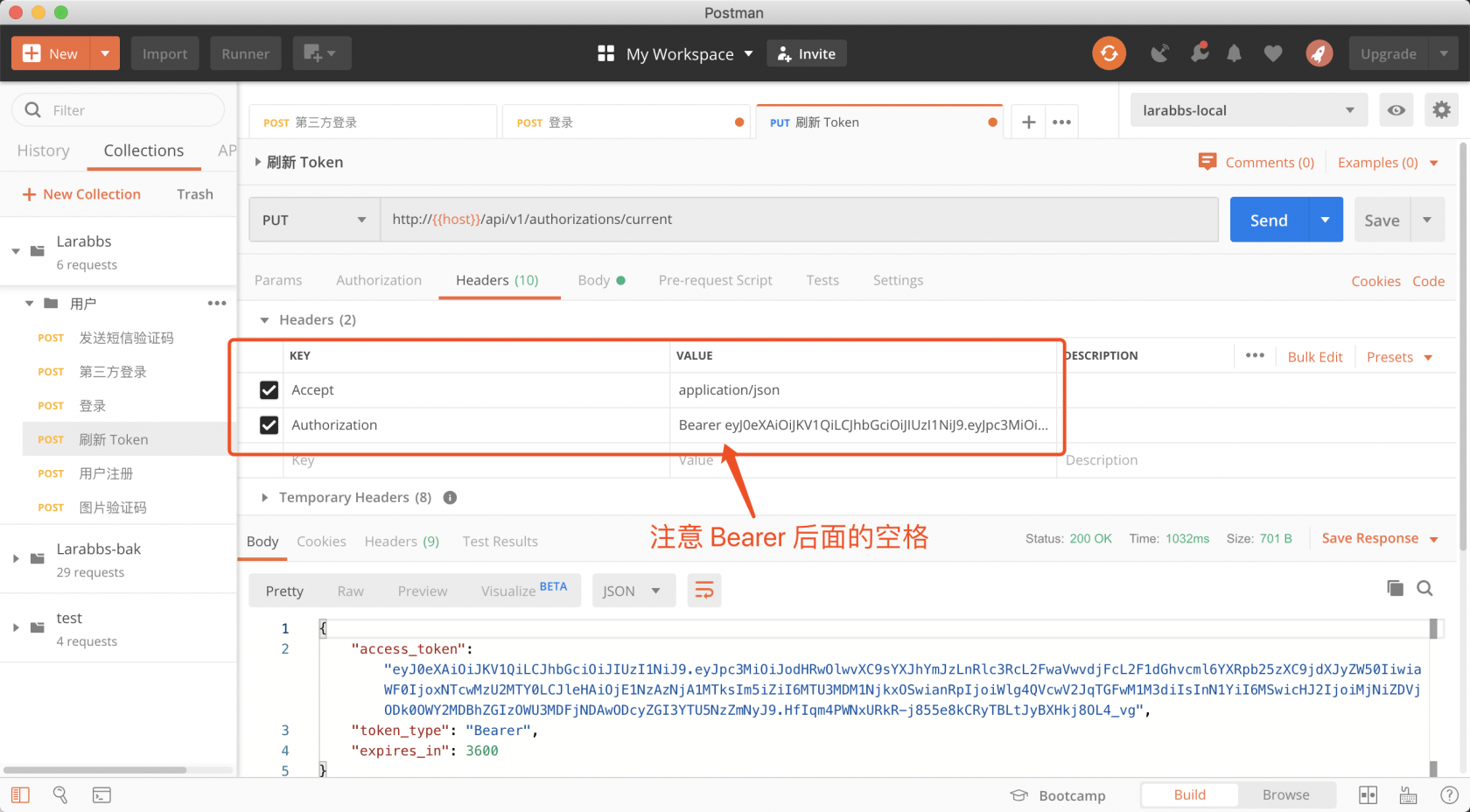Click the sync status icon
1470x812 pixels.
(x=1109, y=53)
